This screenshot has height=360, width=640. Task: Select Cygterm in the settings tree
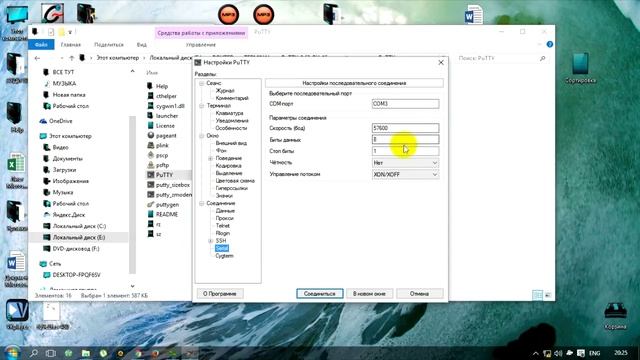(224, 256)
